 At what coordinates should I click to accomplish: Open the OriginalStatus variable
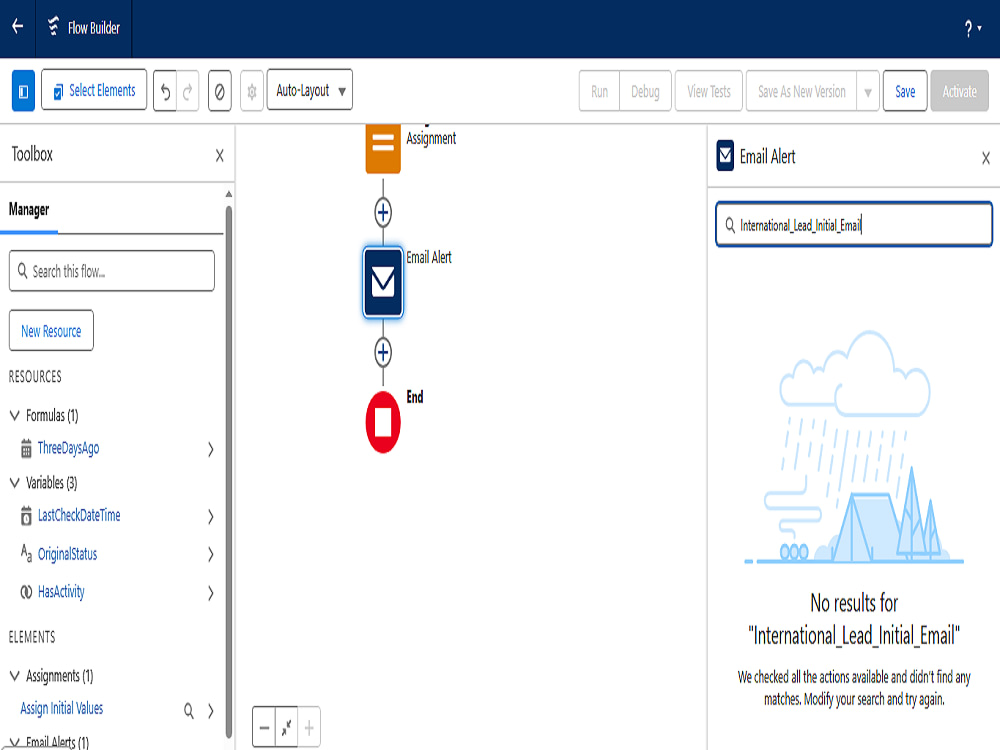68,554
